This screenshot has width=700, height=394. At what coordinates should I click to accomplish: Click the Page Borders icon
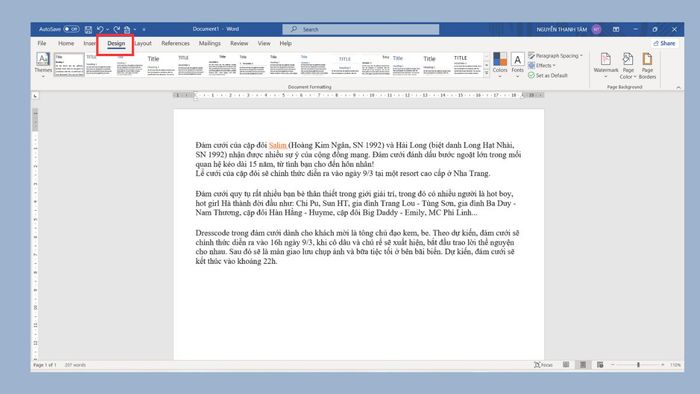[x=647, y=66]
